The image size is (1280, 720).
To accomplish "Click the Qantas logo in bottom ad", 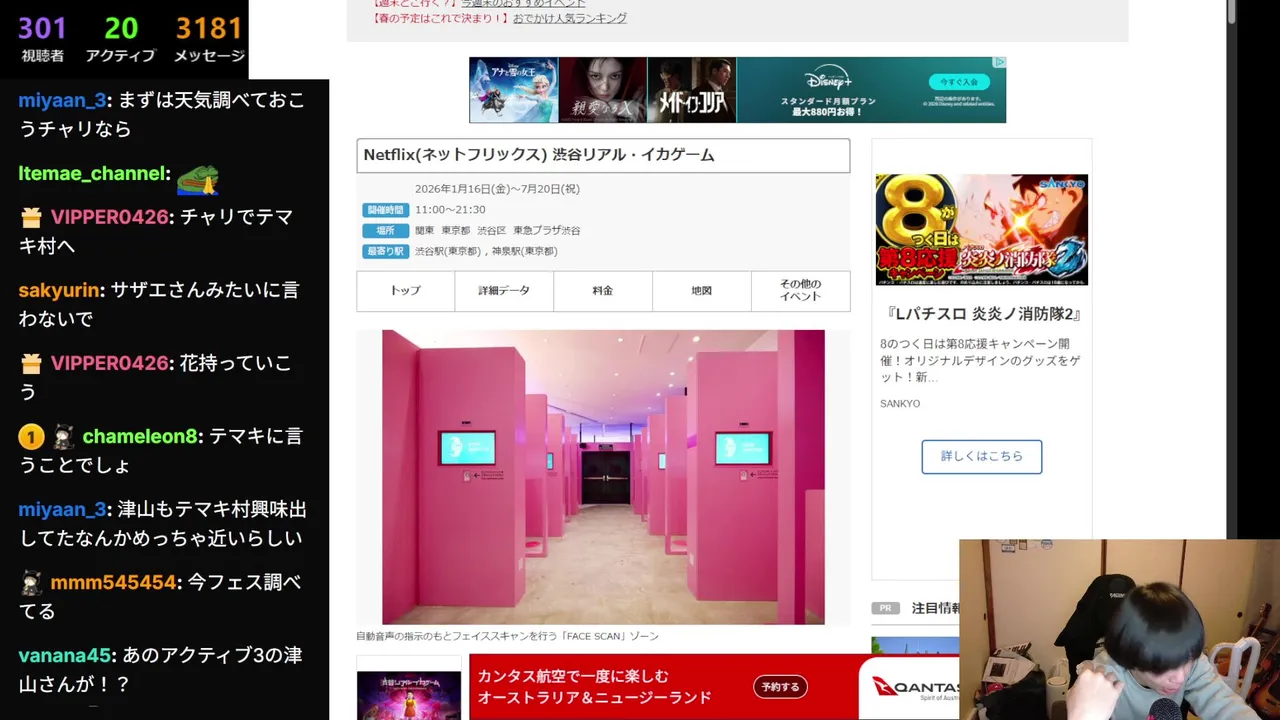I will pyautogui.click(x=914, y=688).
